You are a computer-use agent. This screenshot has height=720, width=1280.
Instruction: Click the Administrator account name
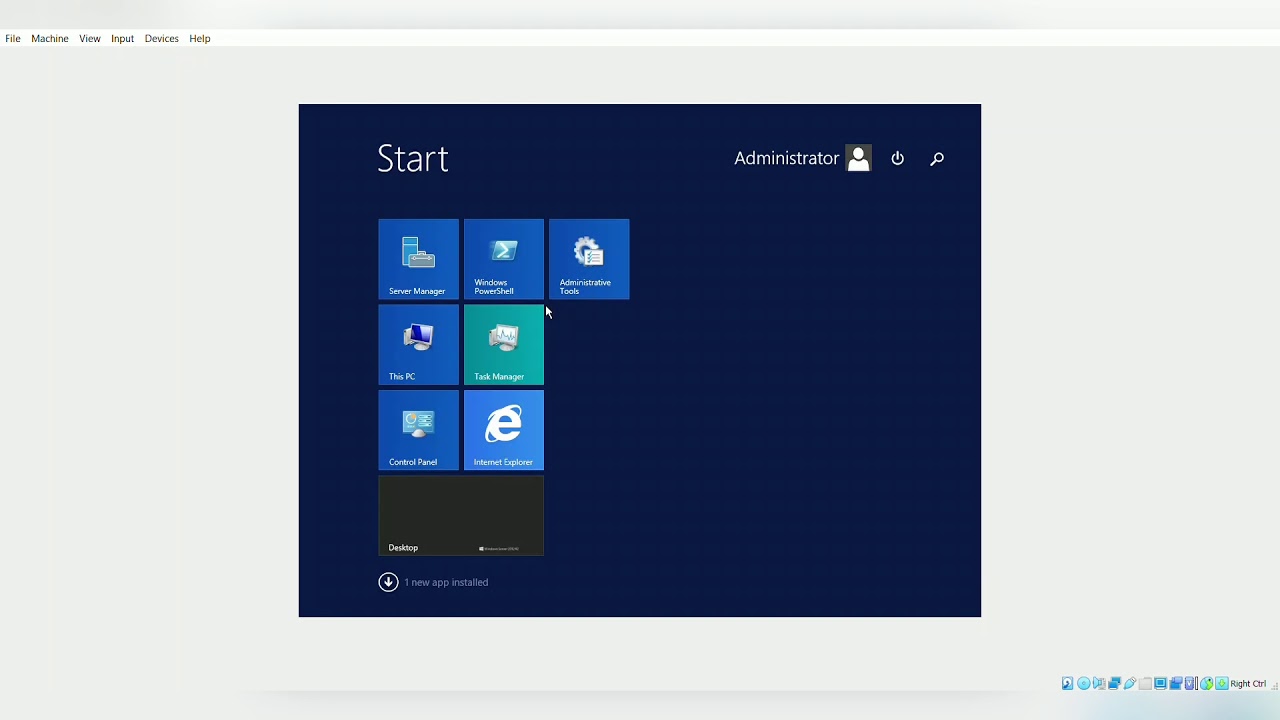pos(786,158)
